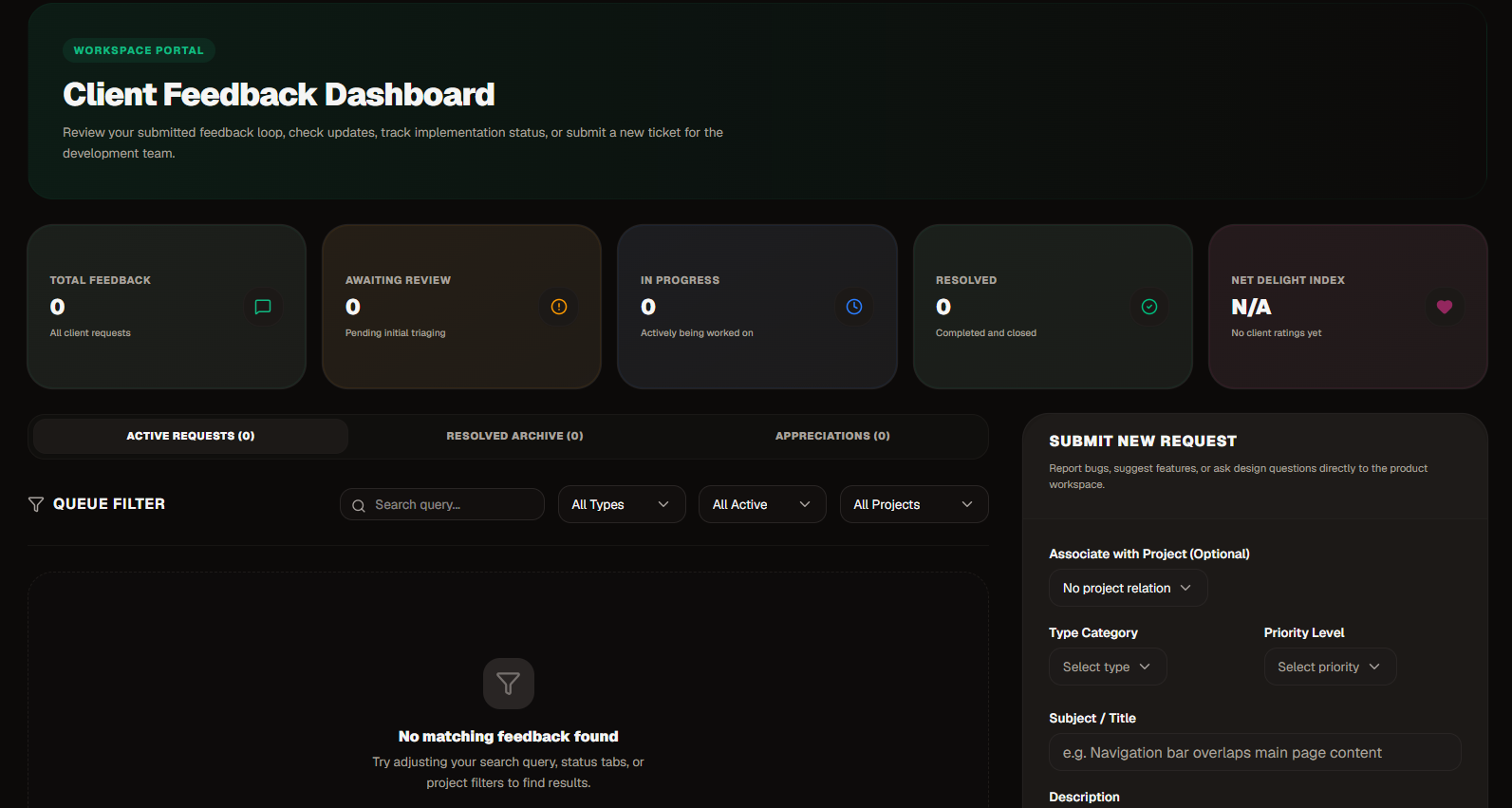
Task: Click the Description label
Action: [1085, 797]
